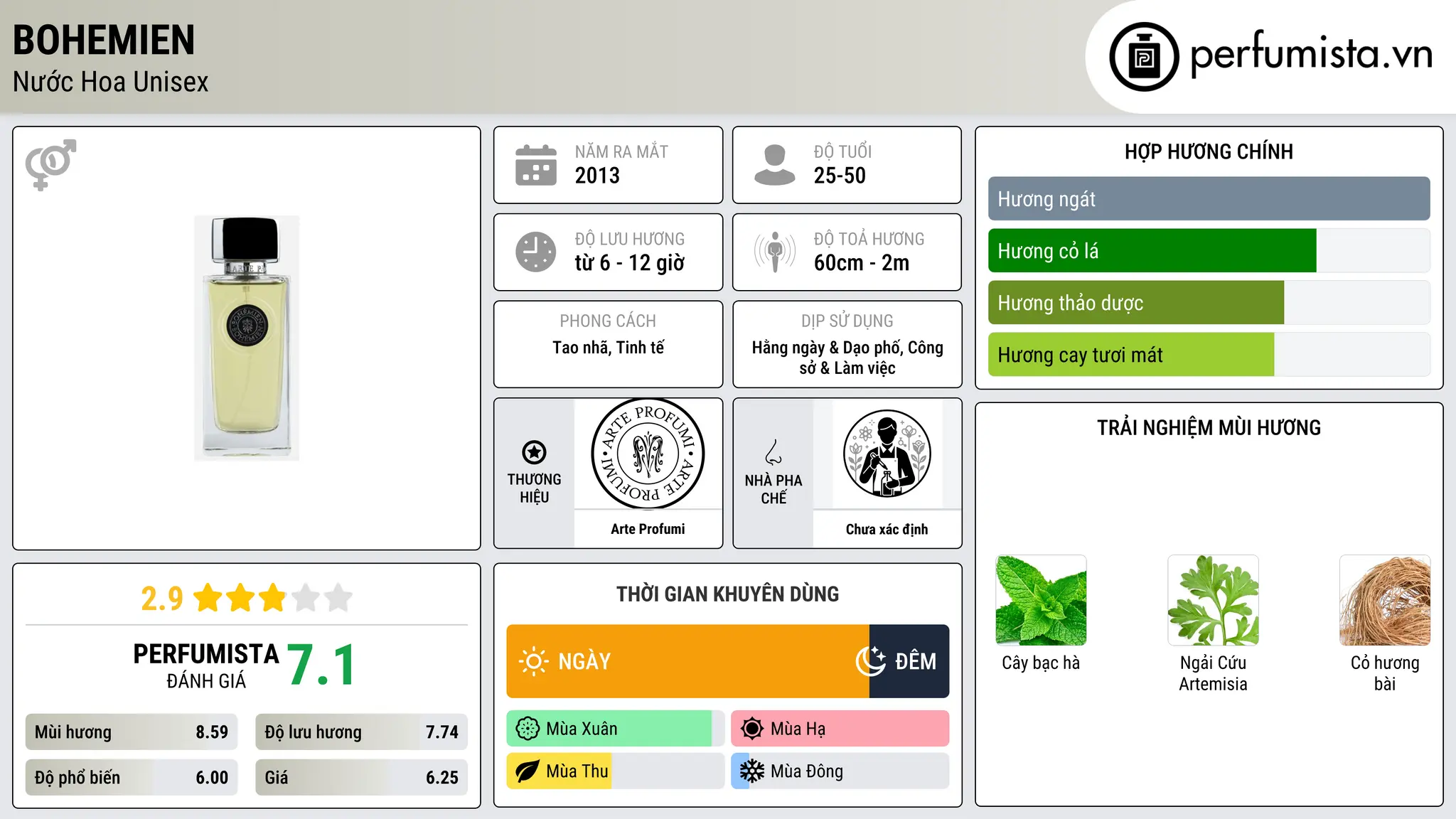Click the orange Ngày daytime bar
The height and width of the screenshot is (819, 1456).
pos(687,661)
